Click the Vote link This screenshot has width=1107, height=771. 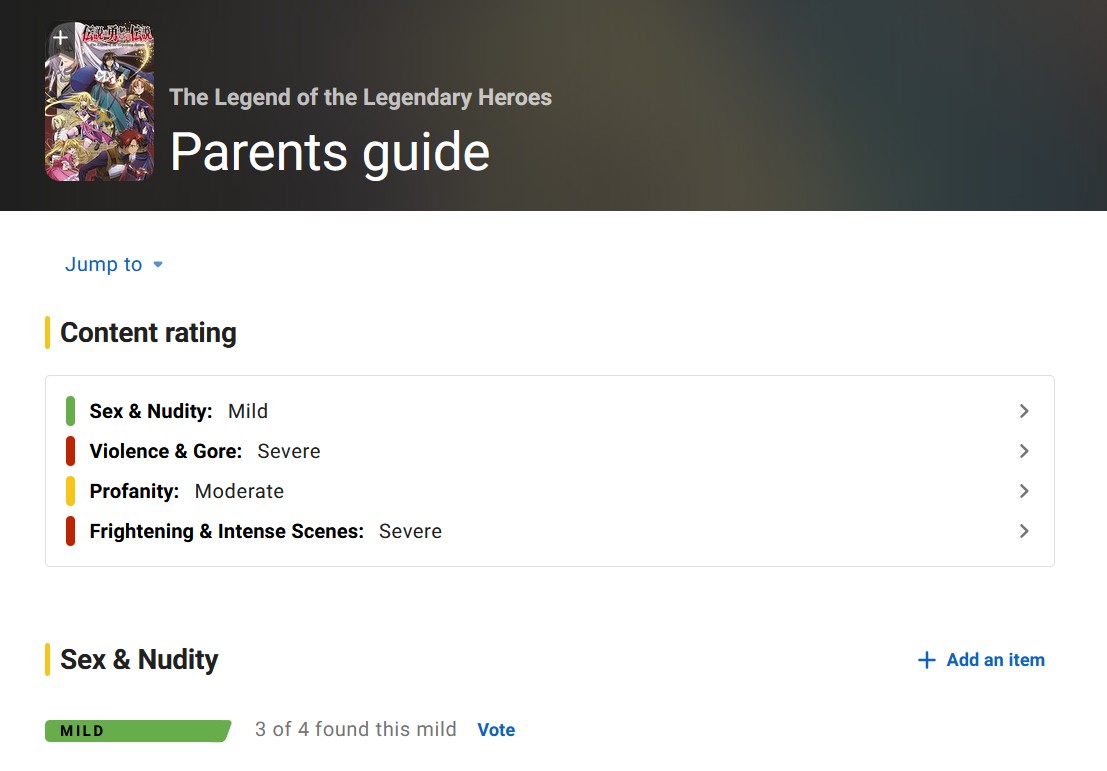496,730
